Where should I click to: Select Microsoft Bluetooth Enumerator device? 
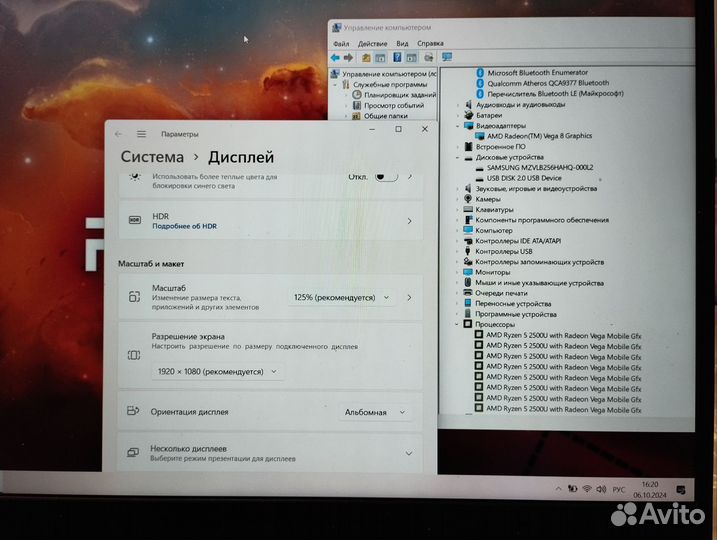pos(537,73)
